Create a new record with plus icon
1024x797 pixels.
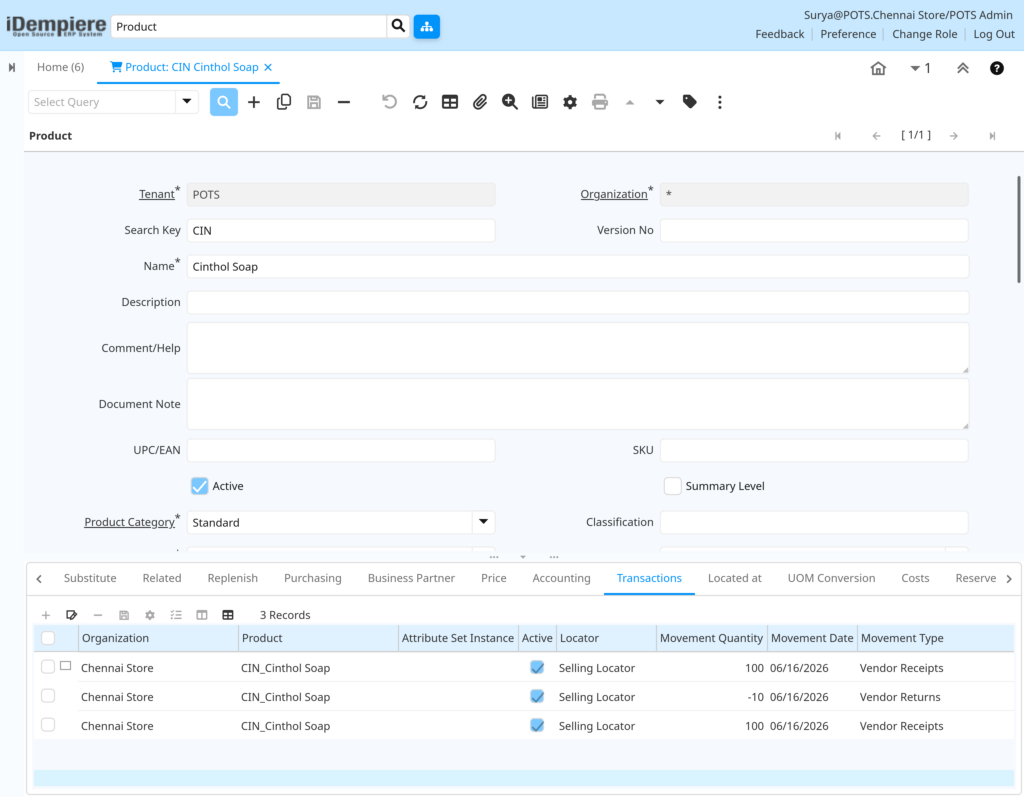(254, 102)
